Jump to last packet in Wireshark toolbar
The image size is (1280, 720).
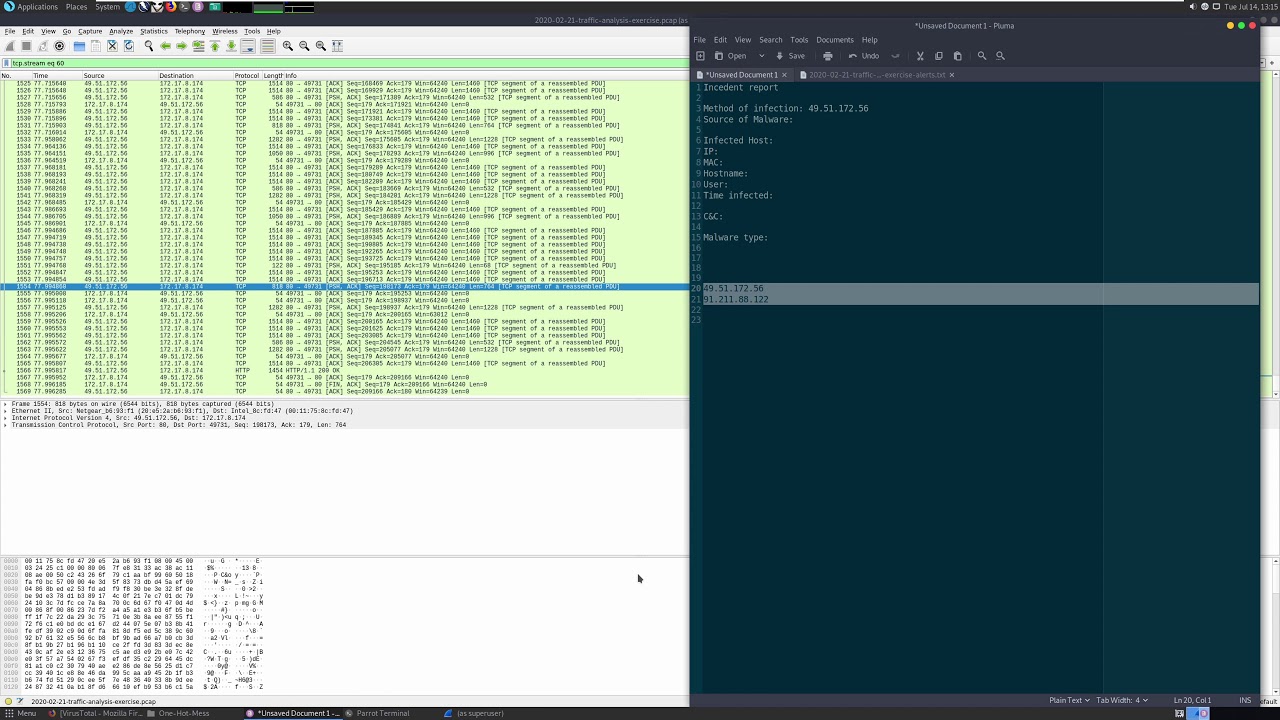click(x=231, y=46)
